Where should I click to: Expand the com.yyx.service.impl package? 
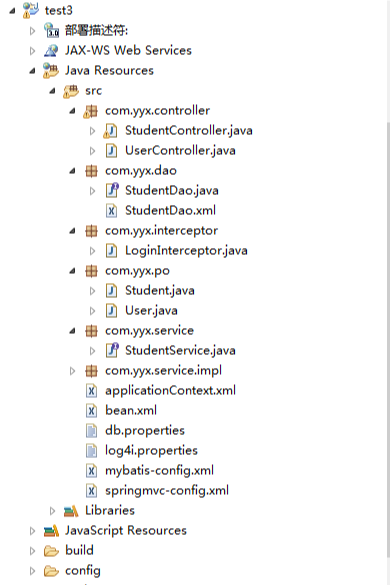click(x=72, y=371)
